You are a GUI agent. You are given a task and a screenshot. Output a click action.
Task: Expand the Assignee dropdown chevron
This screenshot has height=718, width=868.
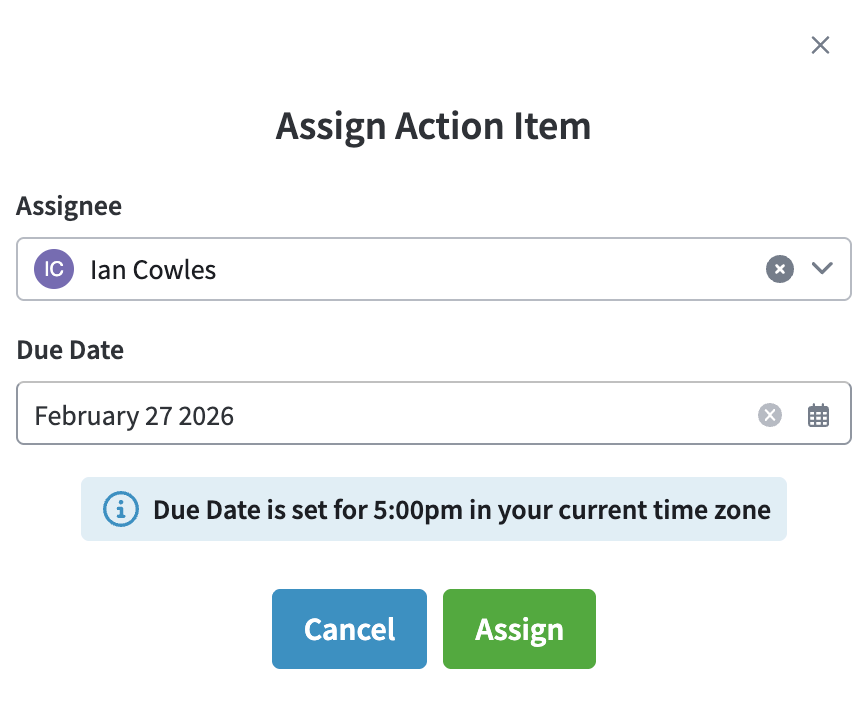(822, 268)
